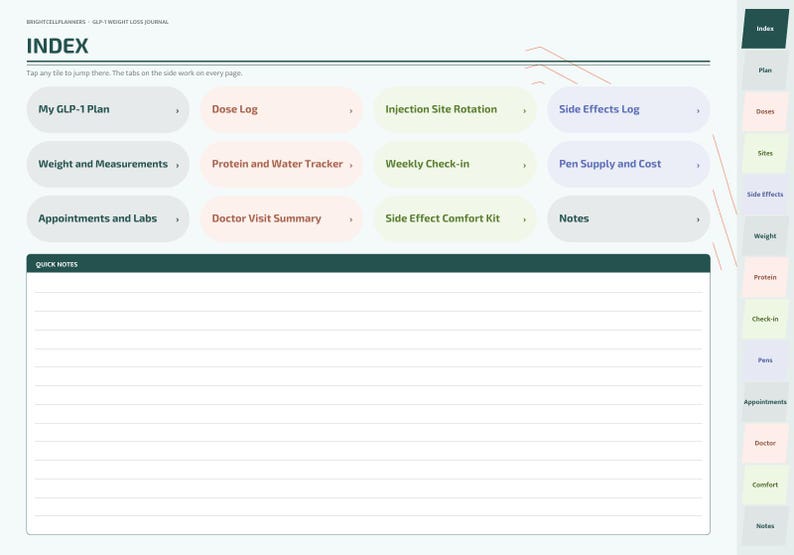This screenshot has height=555, width=794.
Task: Open the Dose Log tile
Action: click(282, 109)
